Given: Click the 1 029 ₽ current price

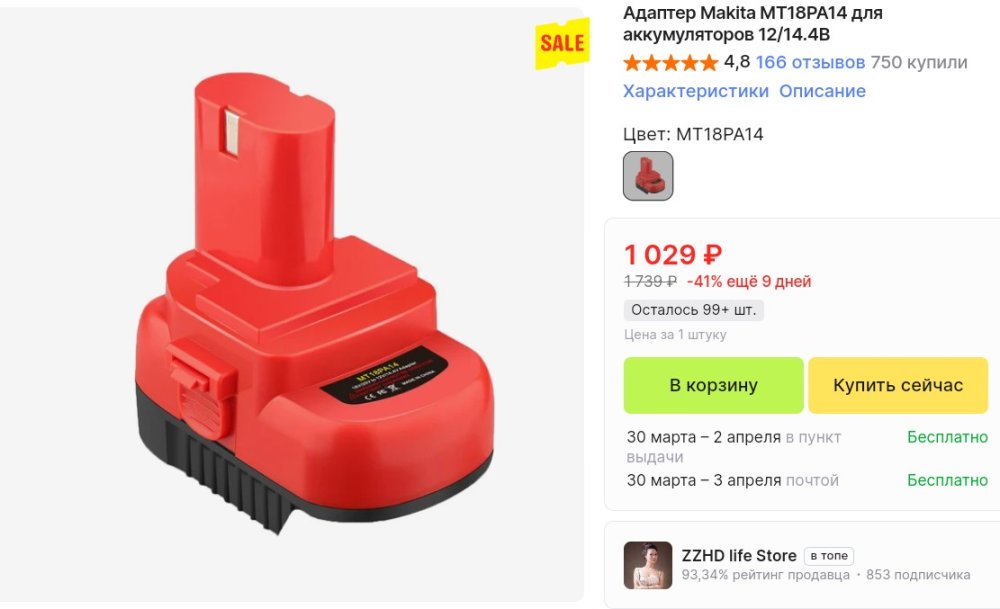Looking at the screenshot, I should pos(673,255).
